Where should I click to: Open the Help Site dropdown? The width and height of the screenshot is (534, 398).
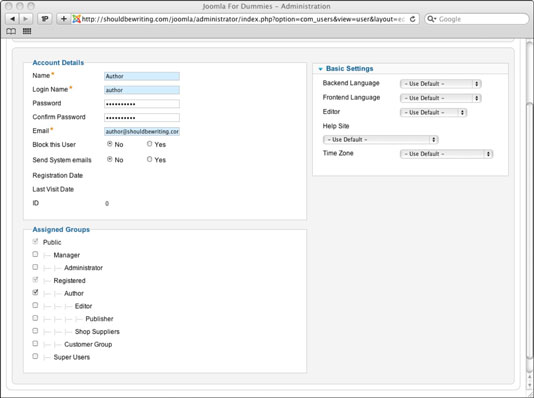tap(380, 140)
